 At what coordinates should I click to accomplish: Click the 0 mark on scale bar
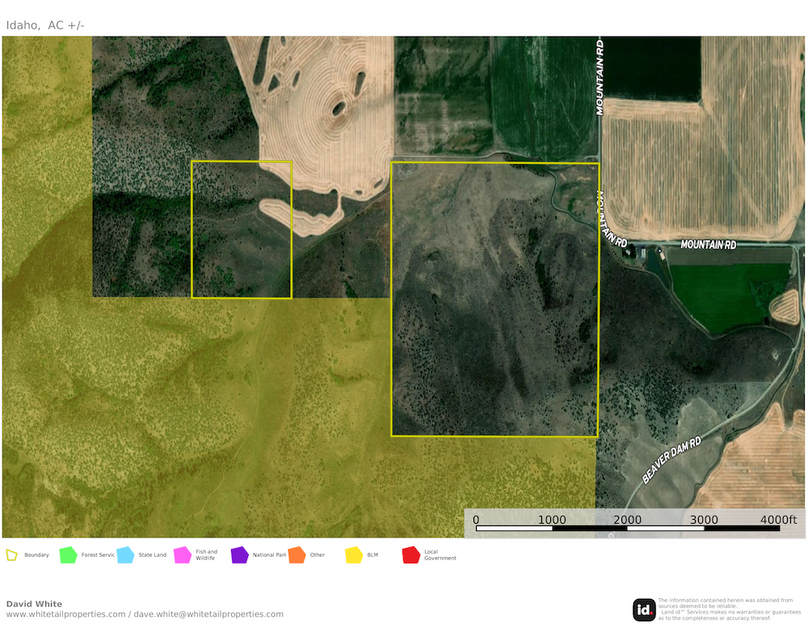[x=476, y=519]
